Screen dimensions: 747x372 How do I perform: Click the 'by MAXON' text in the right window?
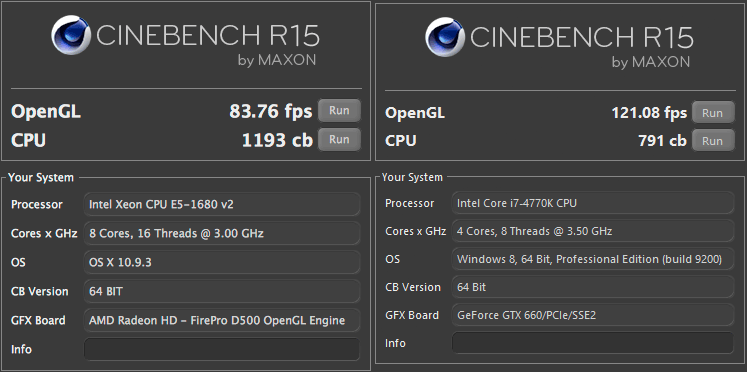pos(651,62)
